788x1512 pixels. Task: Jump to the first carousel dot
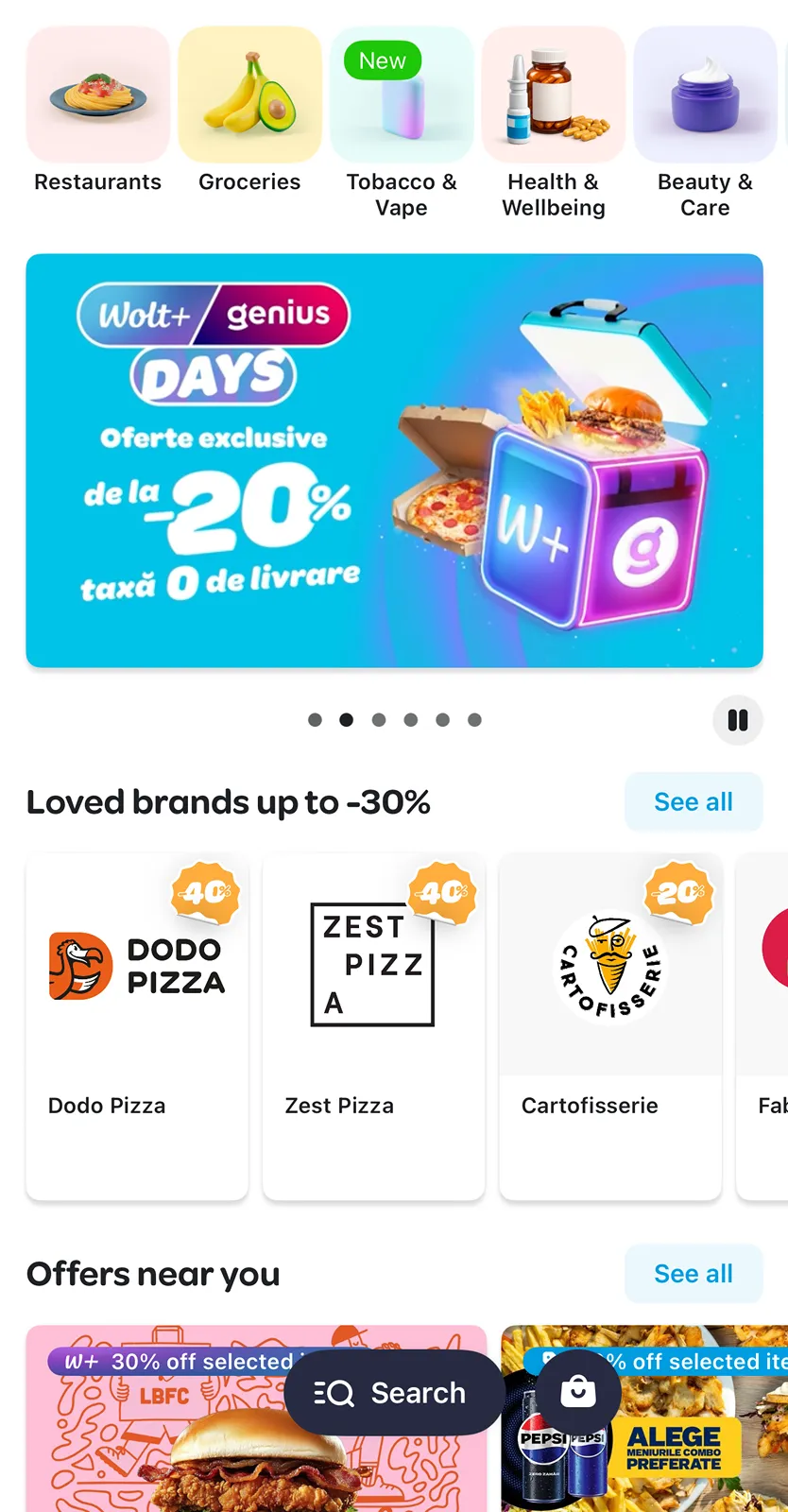315,720
